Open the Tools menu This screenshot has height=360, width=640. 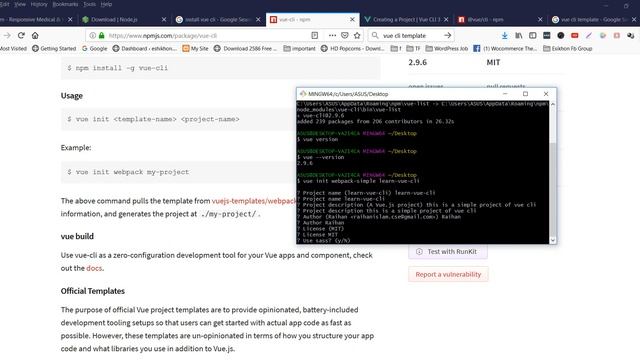89,4
